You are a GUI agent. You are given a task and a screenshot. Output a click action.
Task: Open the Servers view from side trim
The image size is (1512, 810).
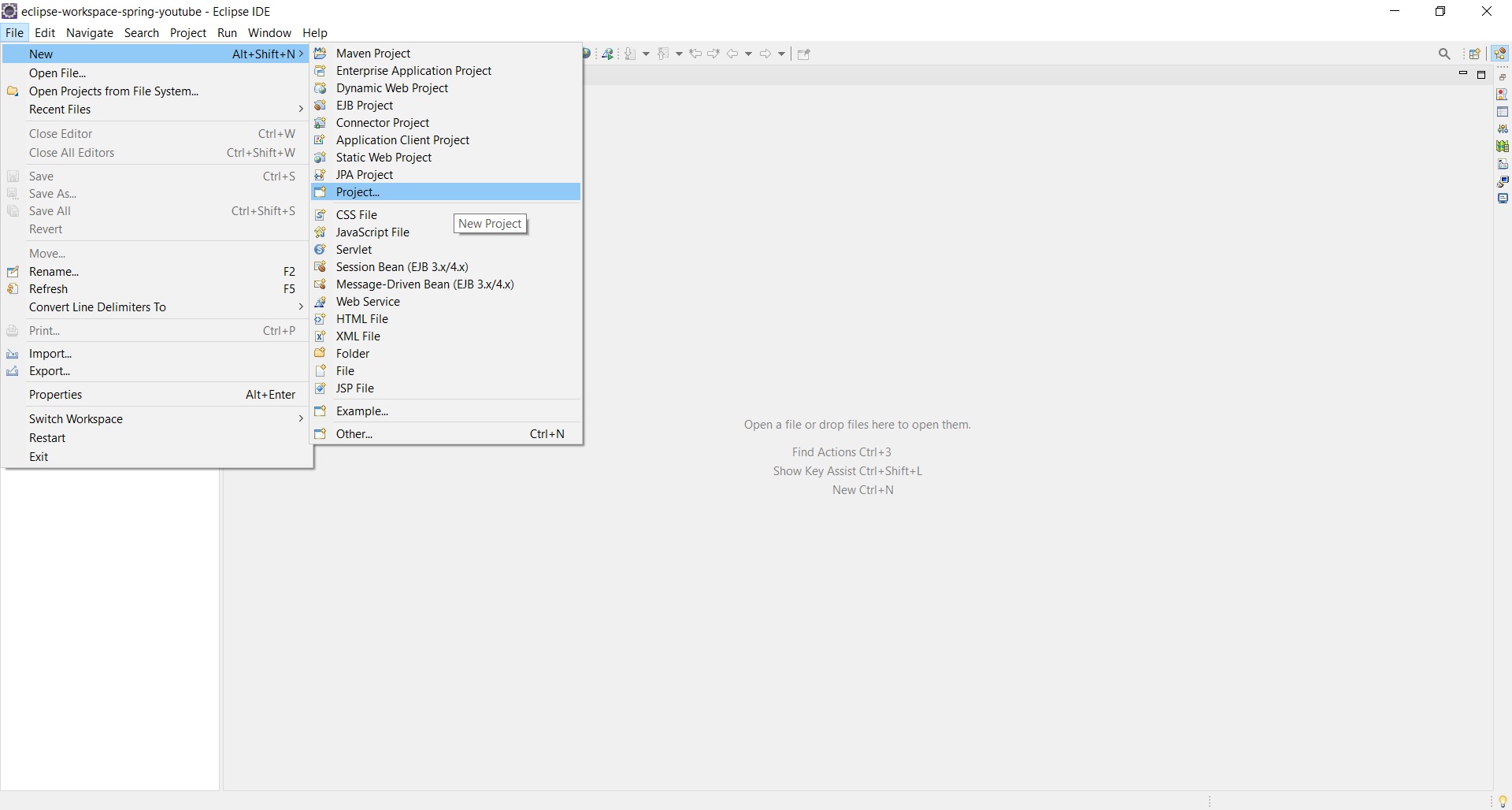[x=1503, y=128]
